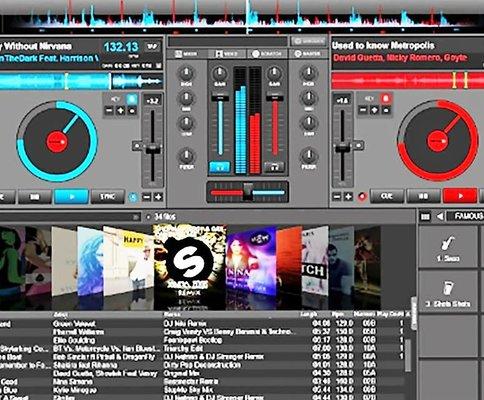Nudge right deck pitch up with plus
The image size is (484, 400).
[x=348, y=197]
